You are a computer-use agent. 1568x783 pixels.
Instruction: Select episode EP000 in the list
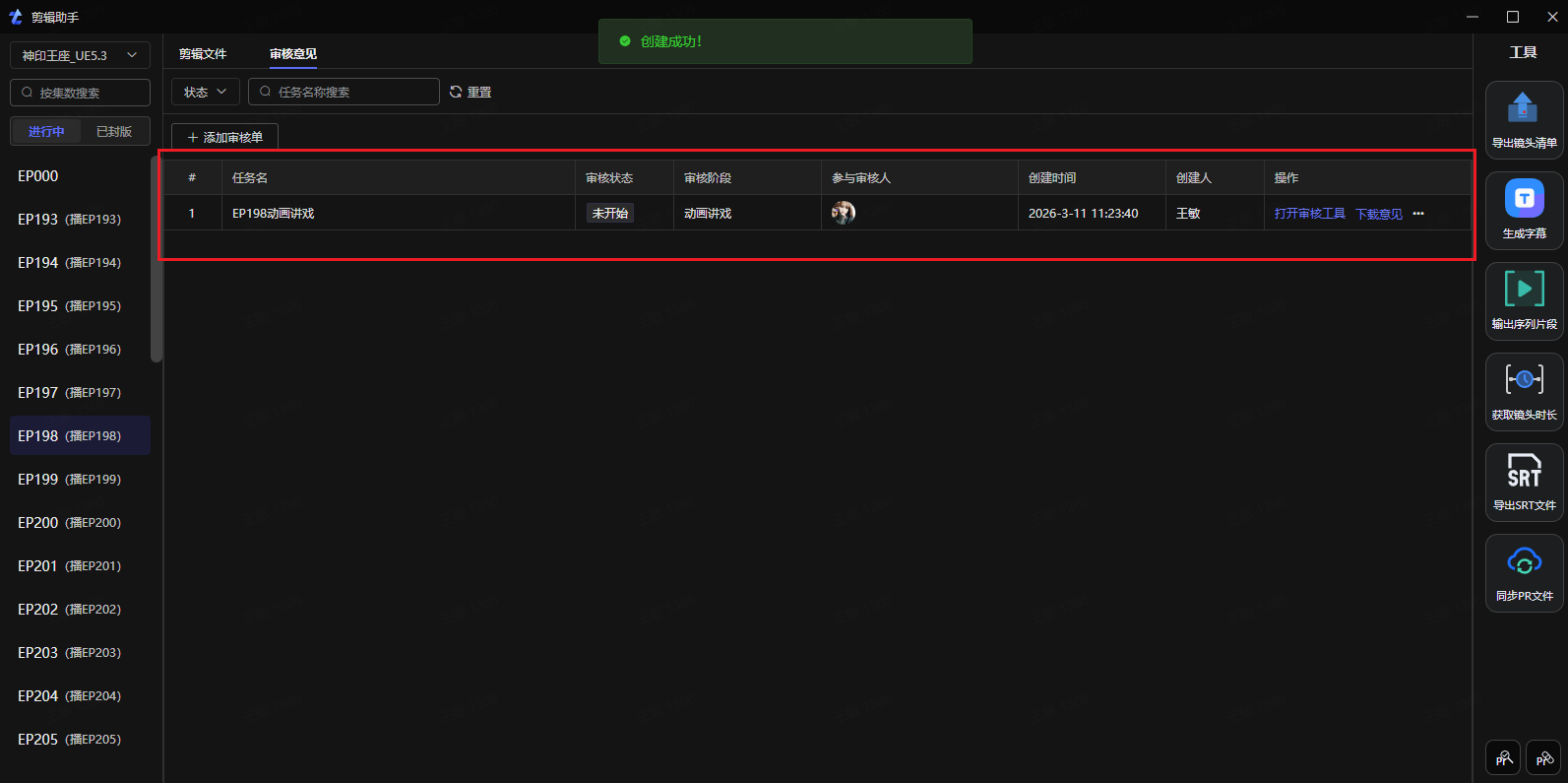click(x=80, y=175)
